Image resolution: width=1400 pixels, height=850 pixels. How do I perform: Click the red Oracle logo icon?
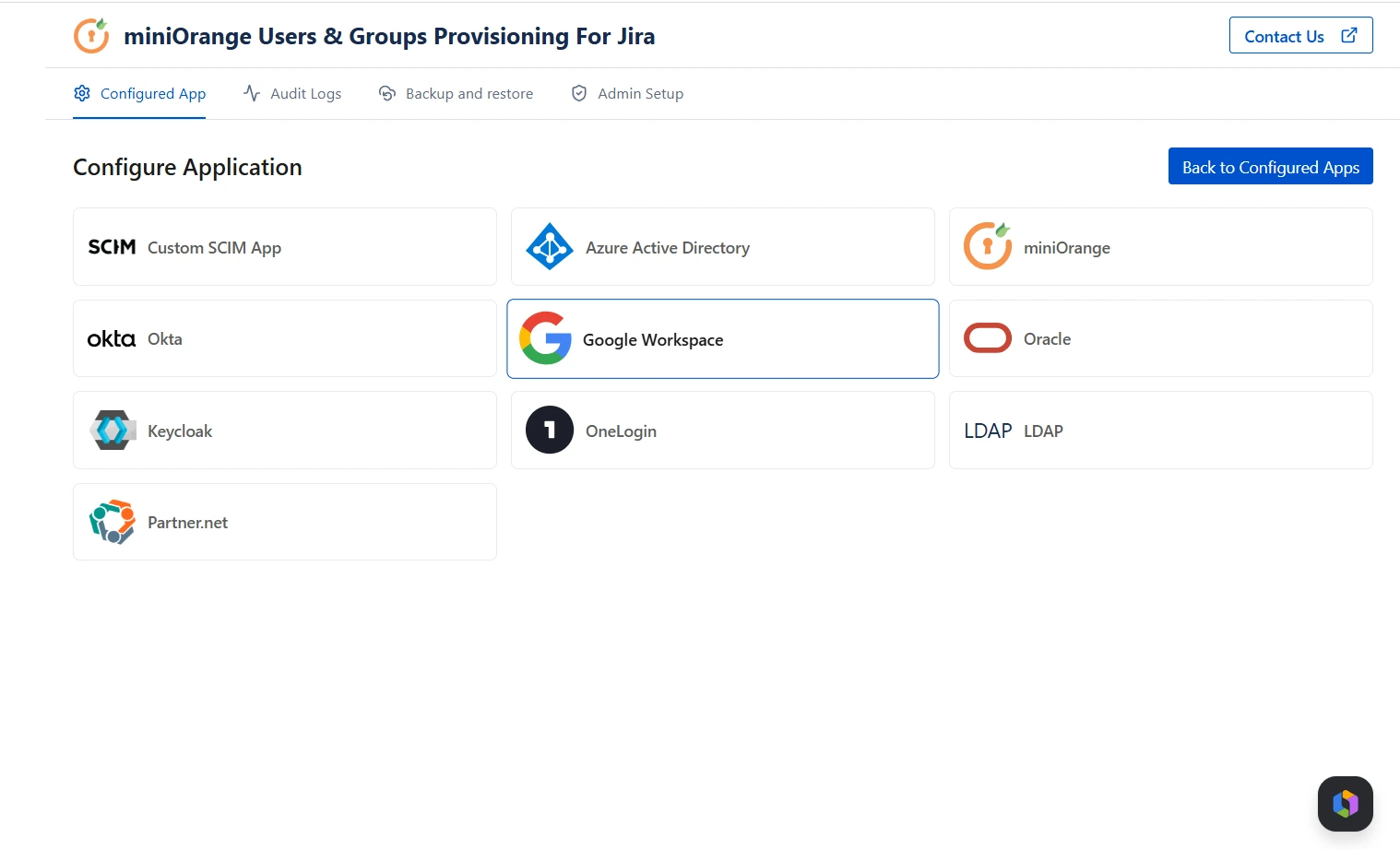click(x=988, y=338)
